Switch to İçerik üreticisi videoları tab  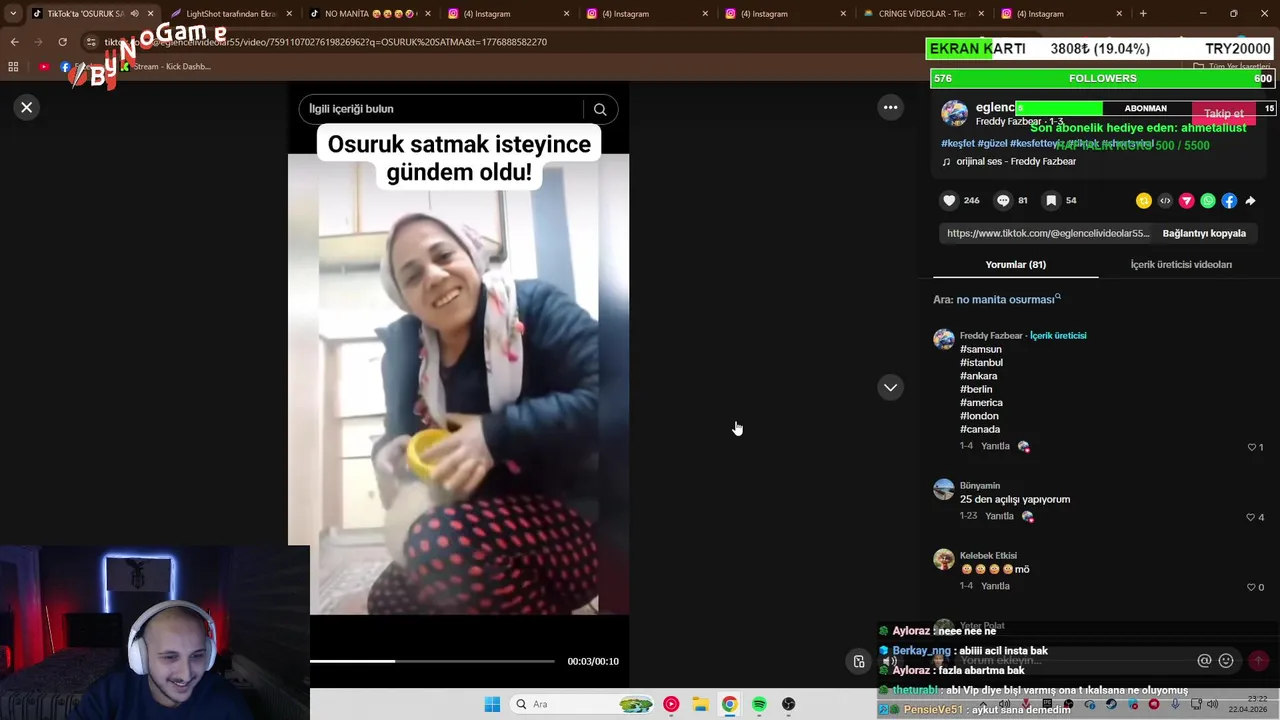pos(1181,264)
